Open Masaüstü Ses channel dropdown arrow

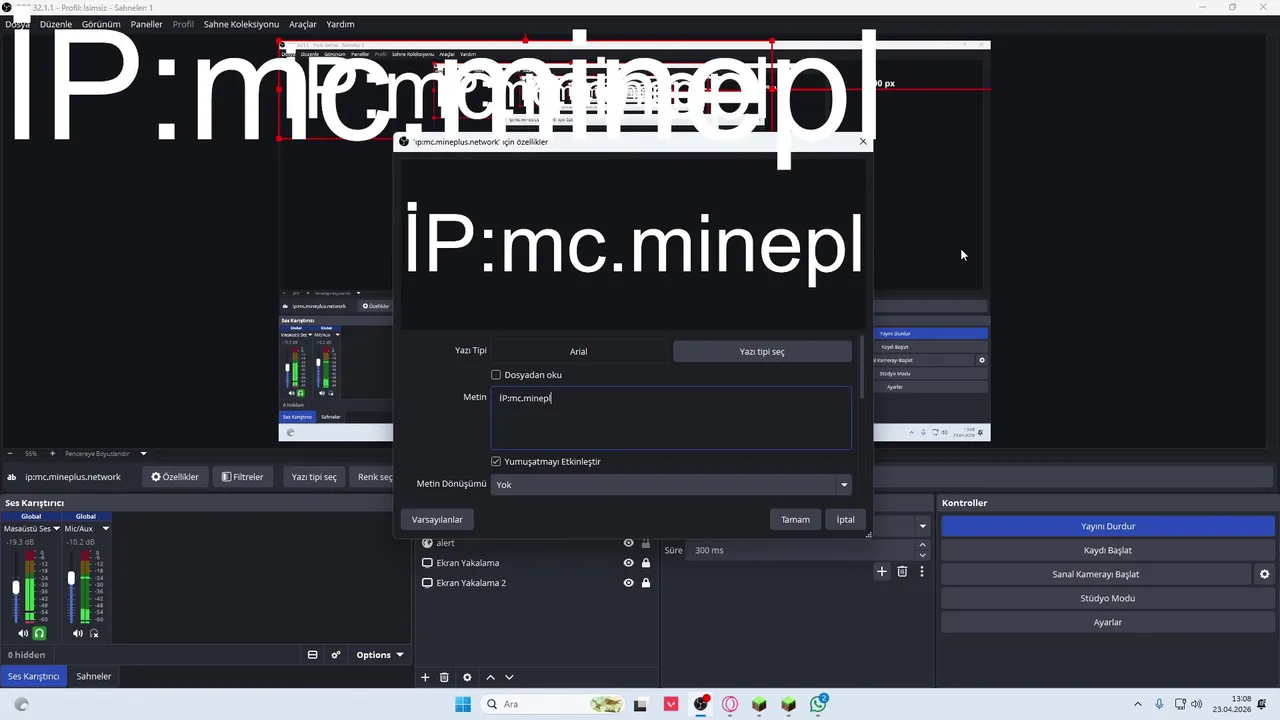coord(57,528)
